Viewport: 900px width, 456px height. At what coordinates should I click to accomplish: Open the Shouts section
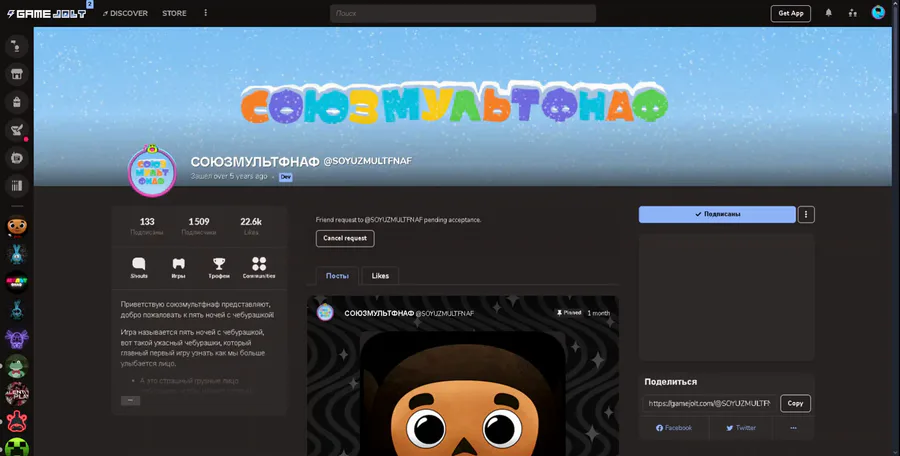point(139,268)
